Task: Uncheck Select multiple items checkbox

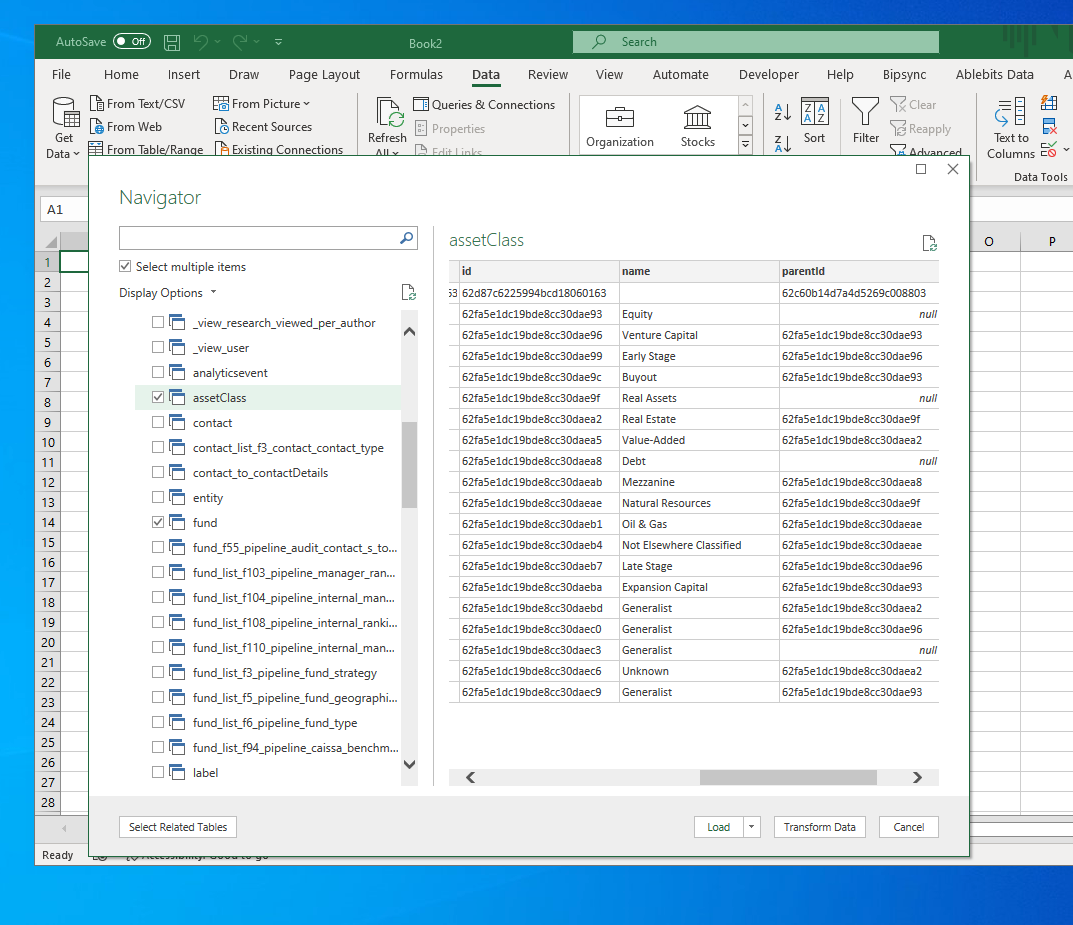Action: [125, 267]
